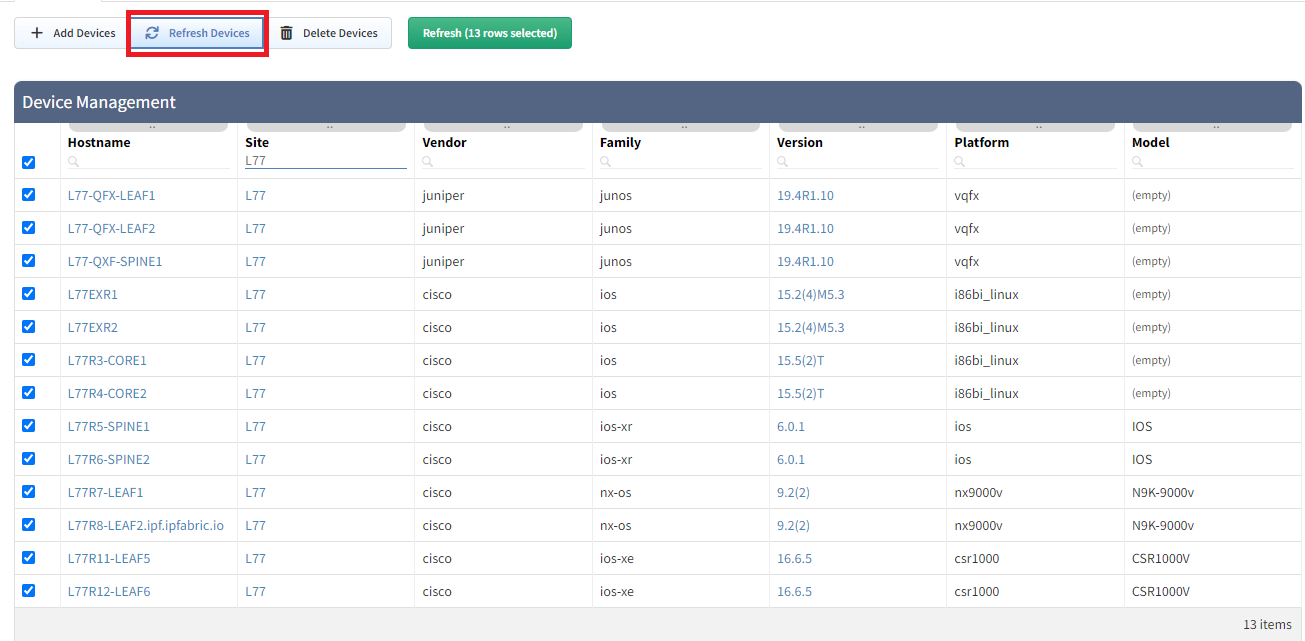1305x641 pixels.
Task: Click the Model filter search field
Action: pos(1212,160)
